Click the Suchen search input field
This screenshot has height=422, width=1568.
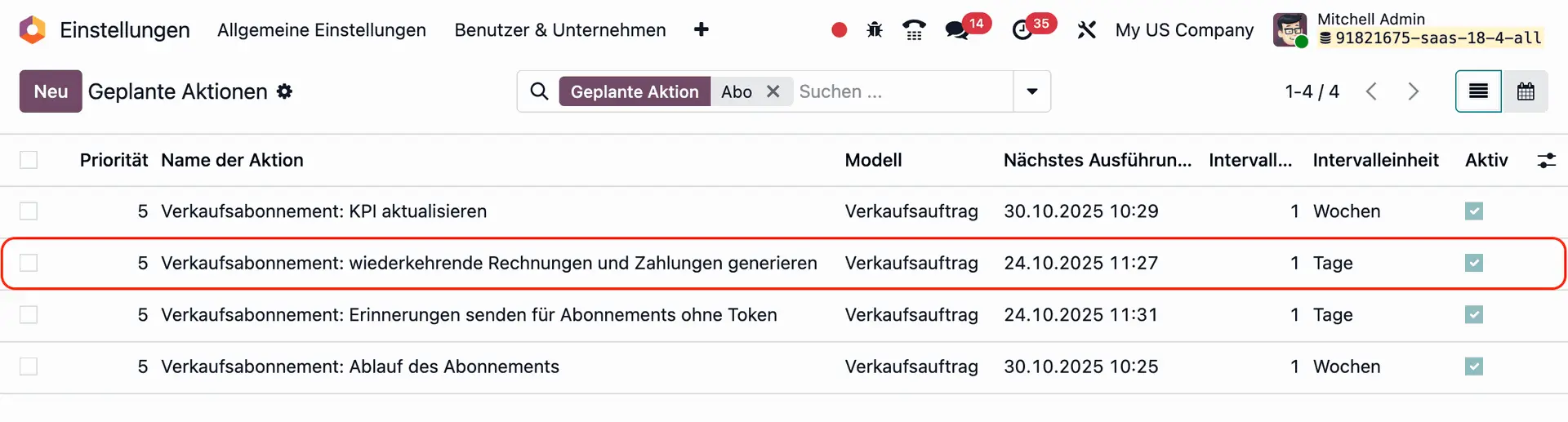coord(902,91)
